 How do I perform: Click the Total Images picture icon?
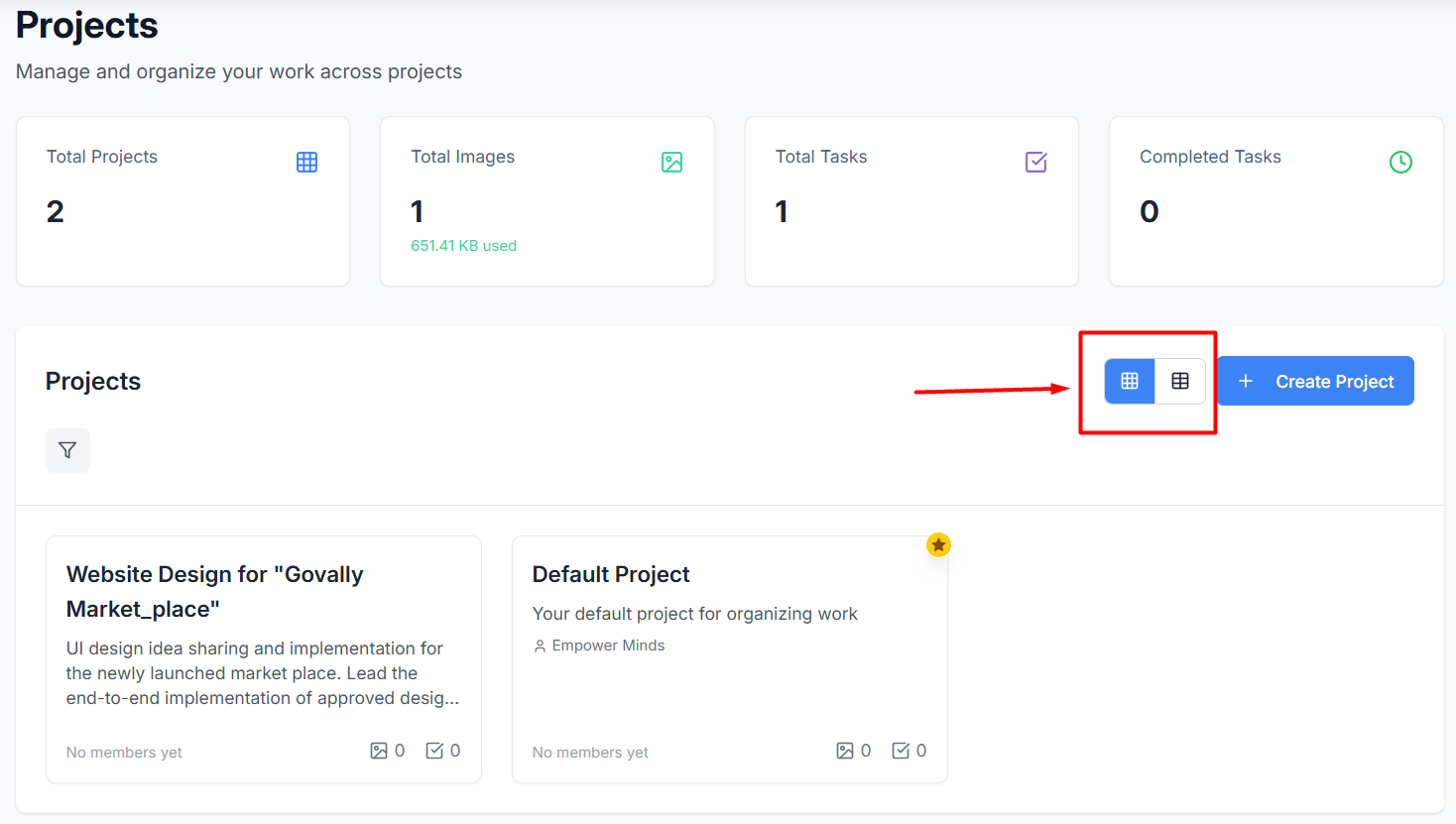point(671,163)
